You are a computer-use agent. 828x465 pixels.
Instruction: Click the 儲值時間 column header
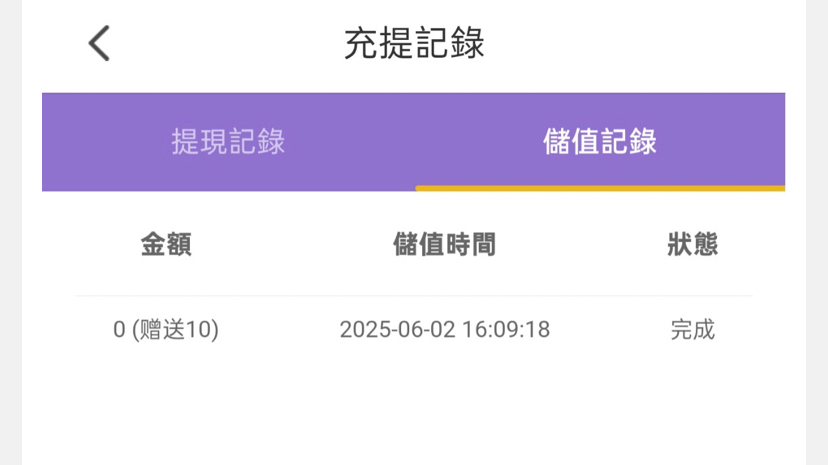pyautogui.click(x=444, y=244)
